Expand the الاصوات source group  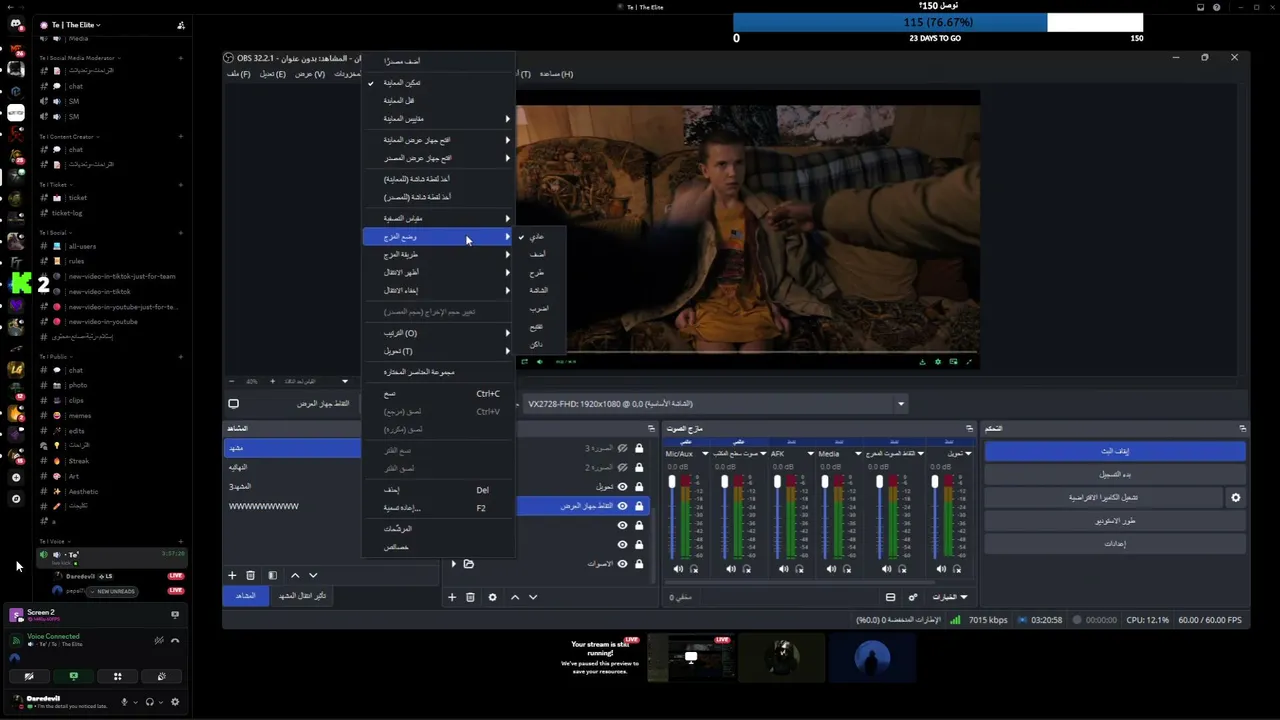(453, 564)
